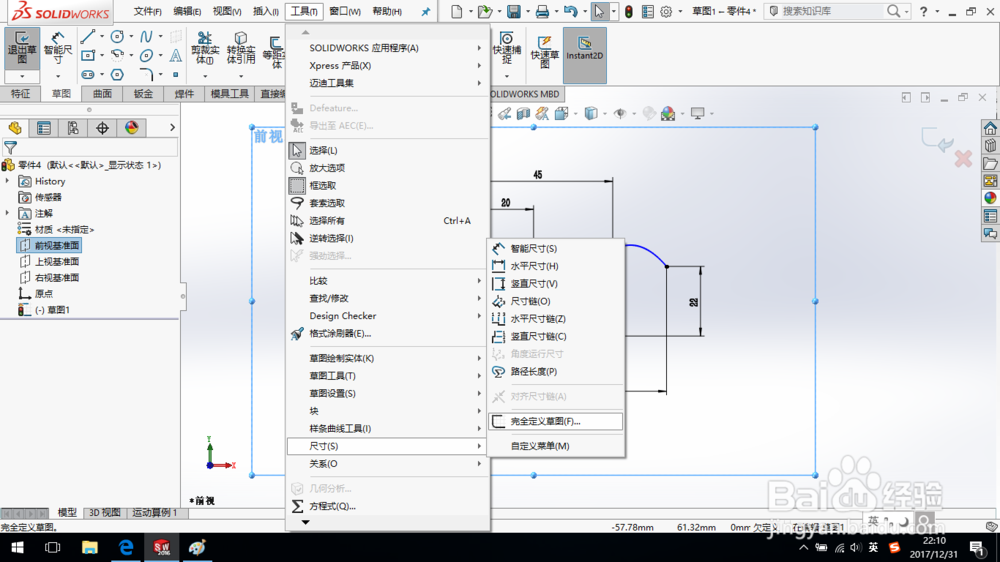Select 前视基准面 in the tree
The width and height of the screenshot is (1000, 562).
[50, 246]
